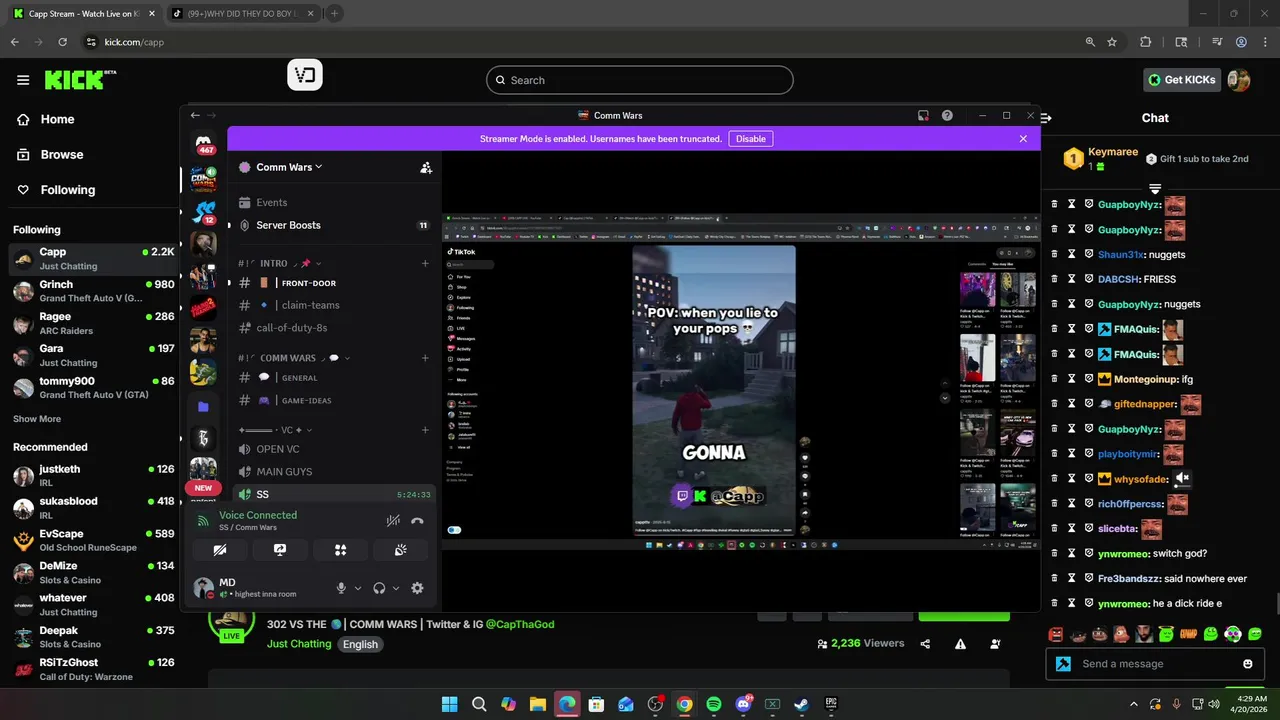This screenshot has height=720, width=1280.
Task: Click the Discord invite people icon
Action: click(426, 168)
